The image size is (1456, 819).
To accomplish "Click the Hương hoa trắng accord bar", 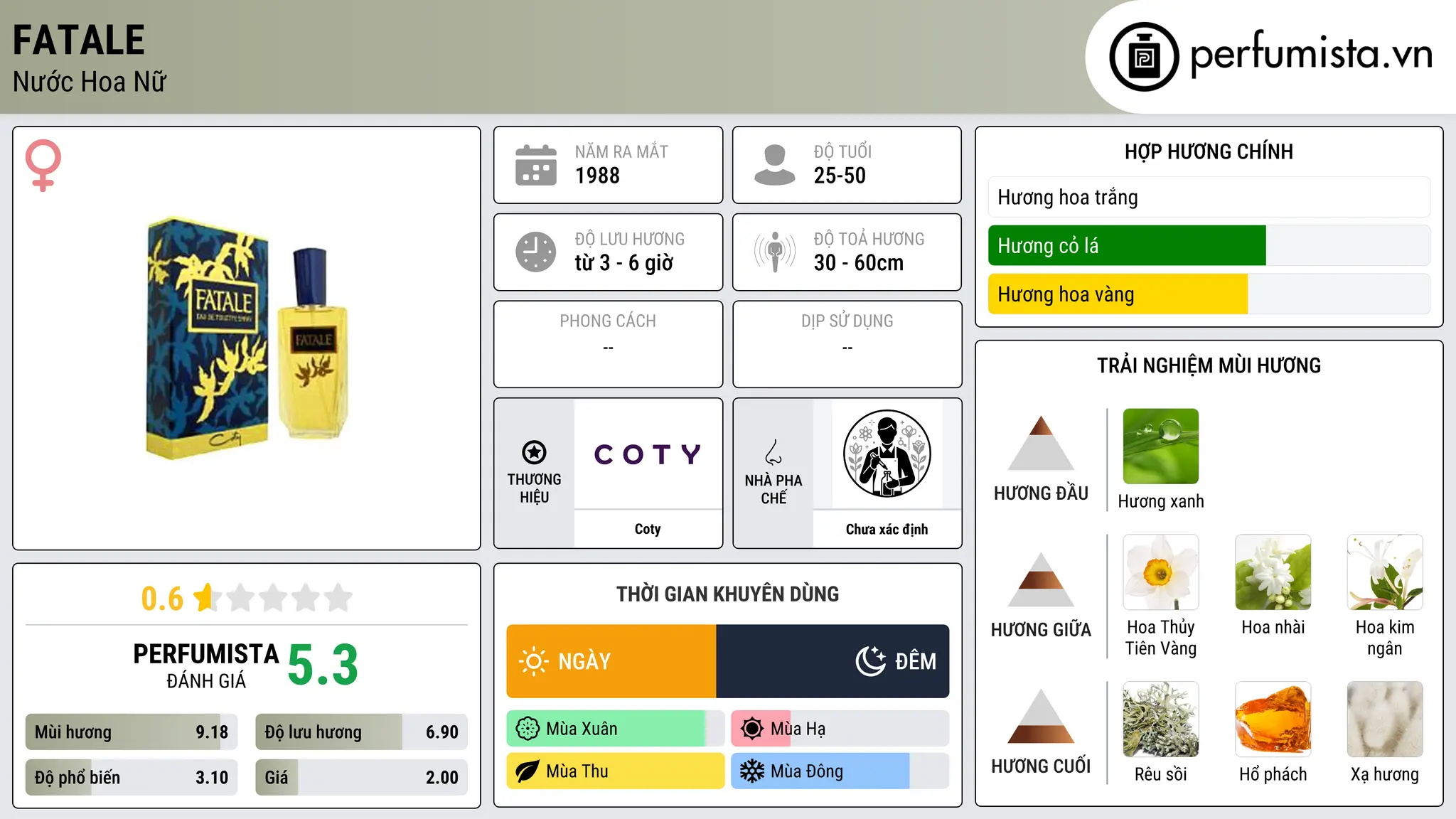I will click(1209, 197).
